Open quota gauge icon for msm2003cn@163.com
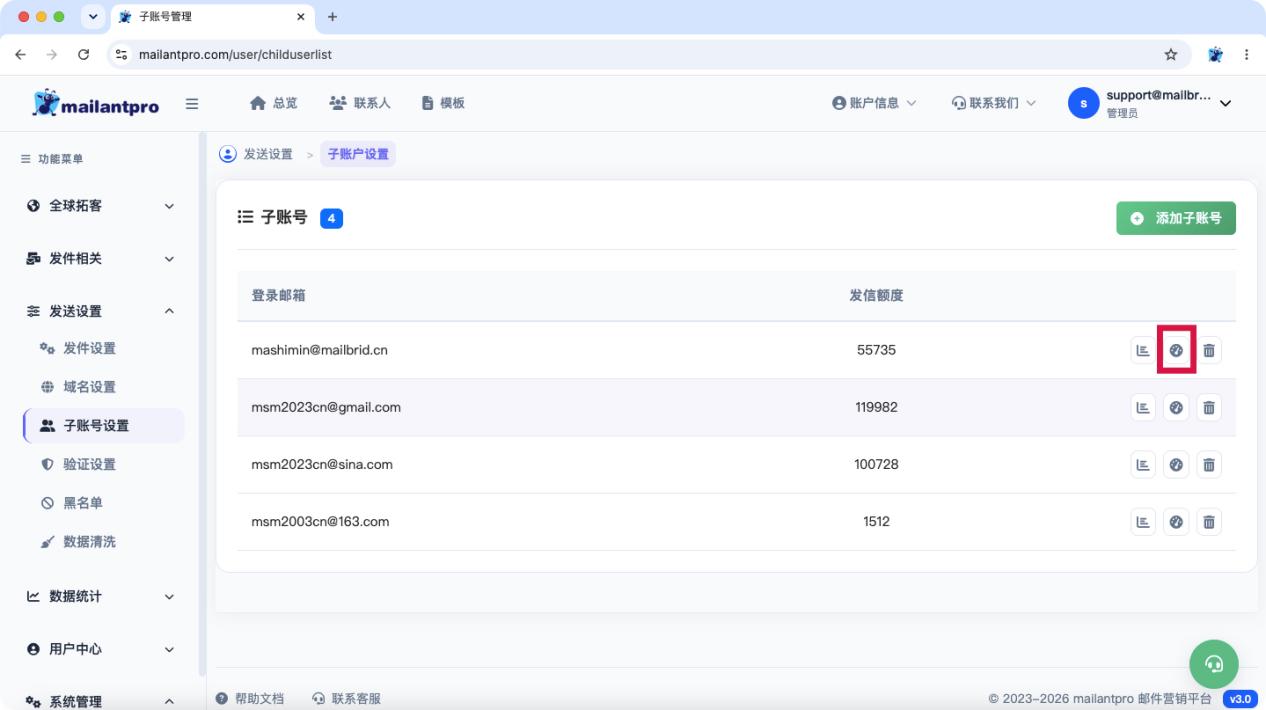 point(1176,521)
